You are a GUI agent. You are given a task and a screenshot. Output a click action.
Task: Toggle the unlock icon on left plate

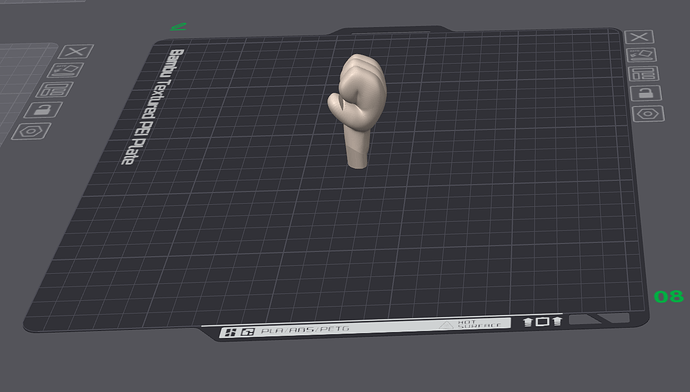point(43,110)
